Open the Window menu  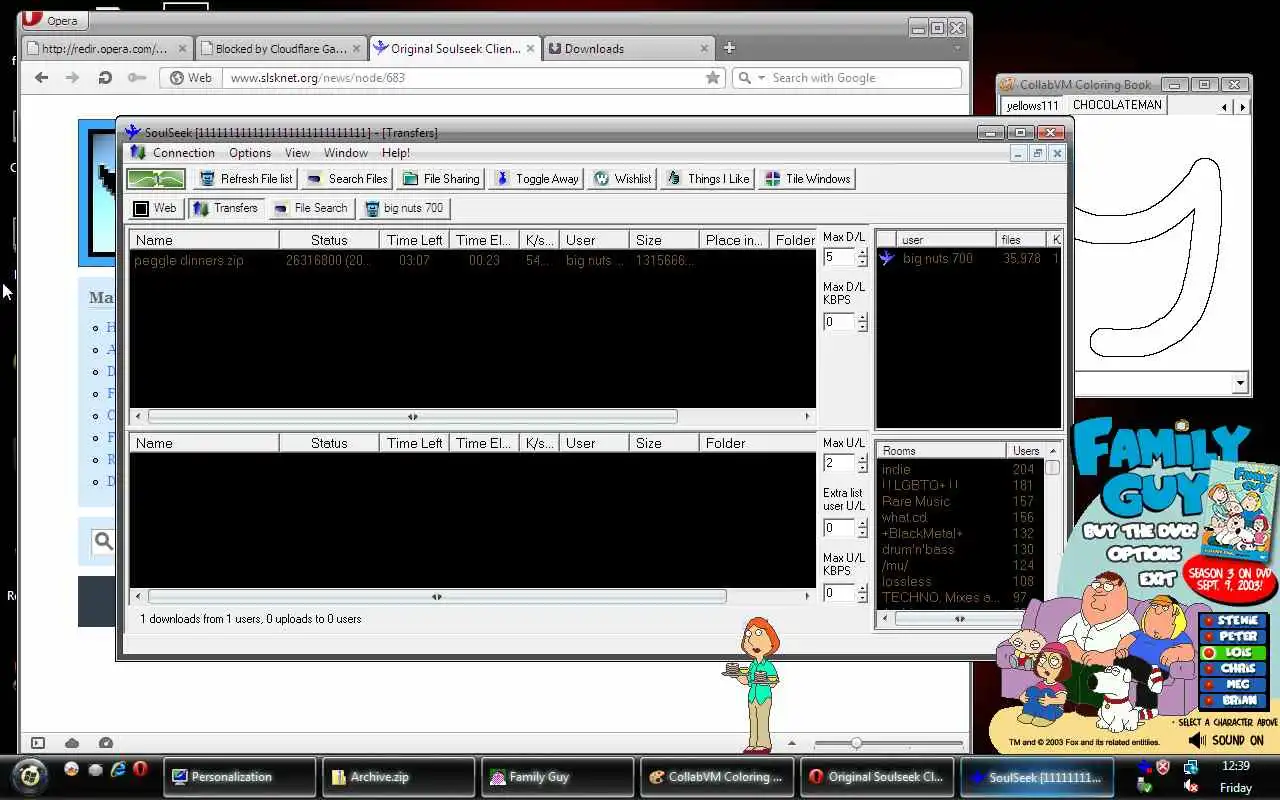[346, 153]
